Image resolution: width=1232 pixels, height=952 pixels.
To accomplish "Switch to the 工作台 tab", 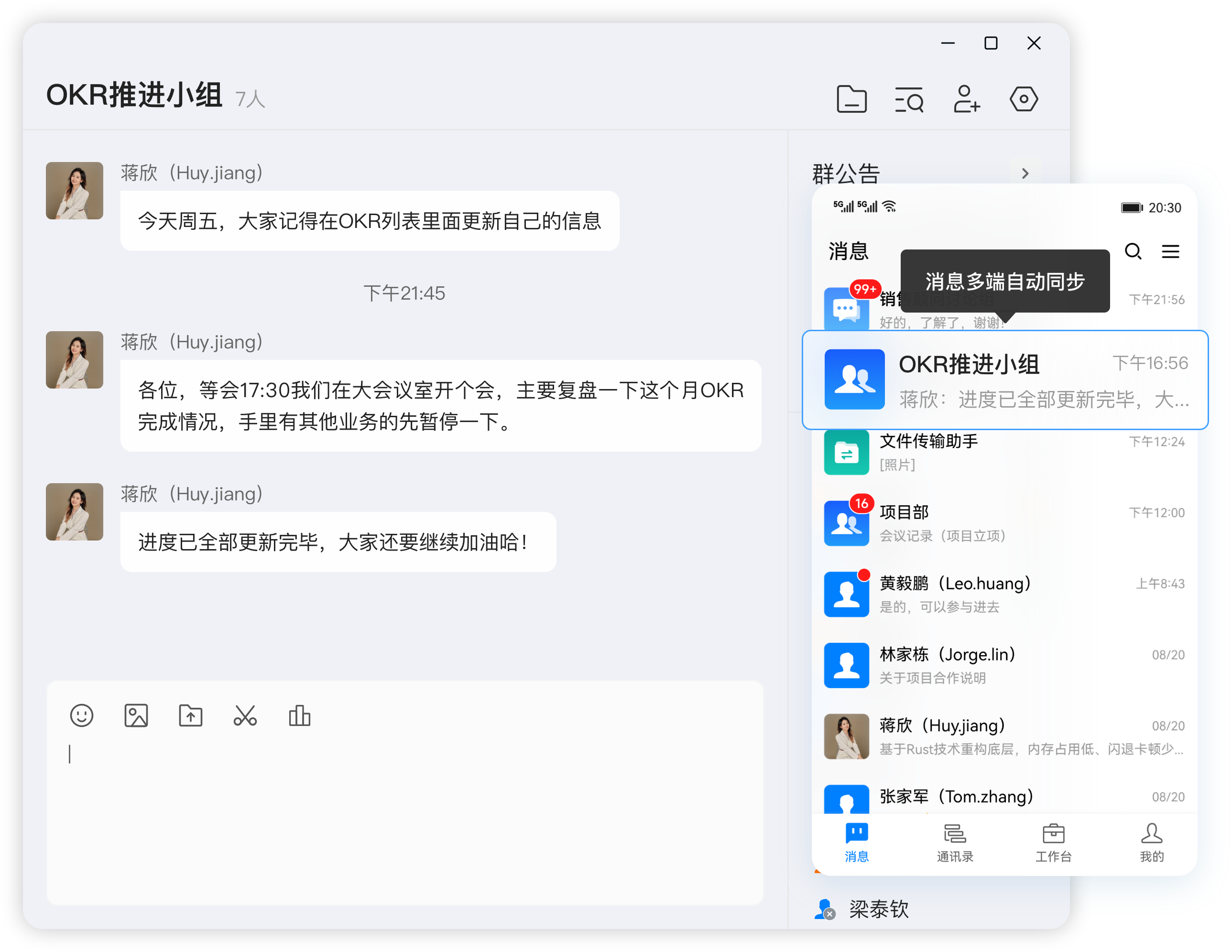I will pyautogui.click(x=1053, y=843).
